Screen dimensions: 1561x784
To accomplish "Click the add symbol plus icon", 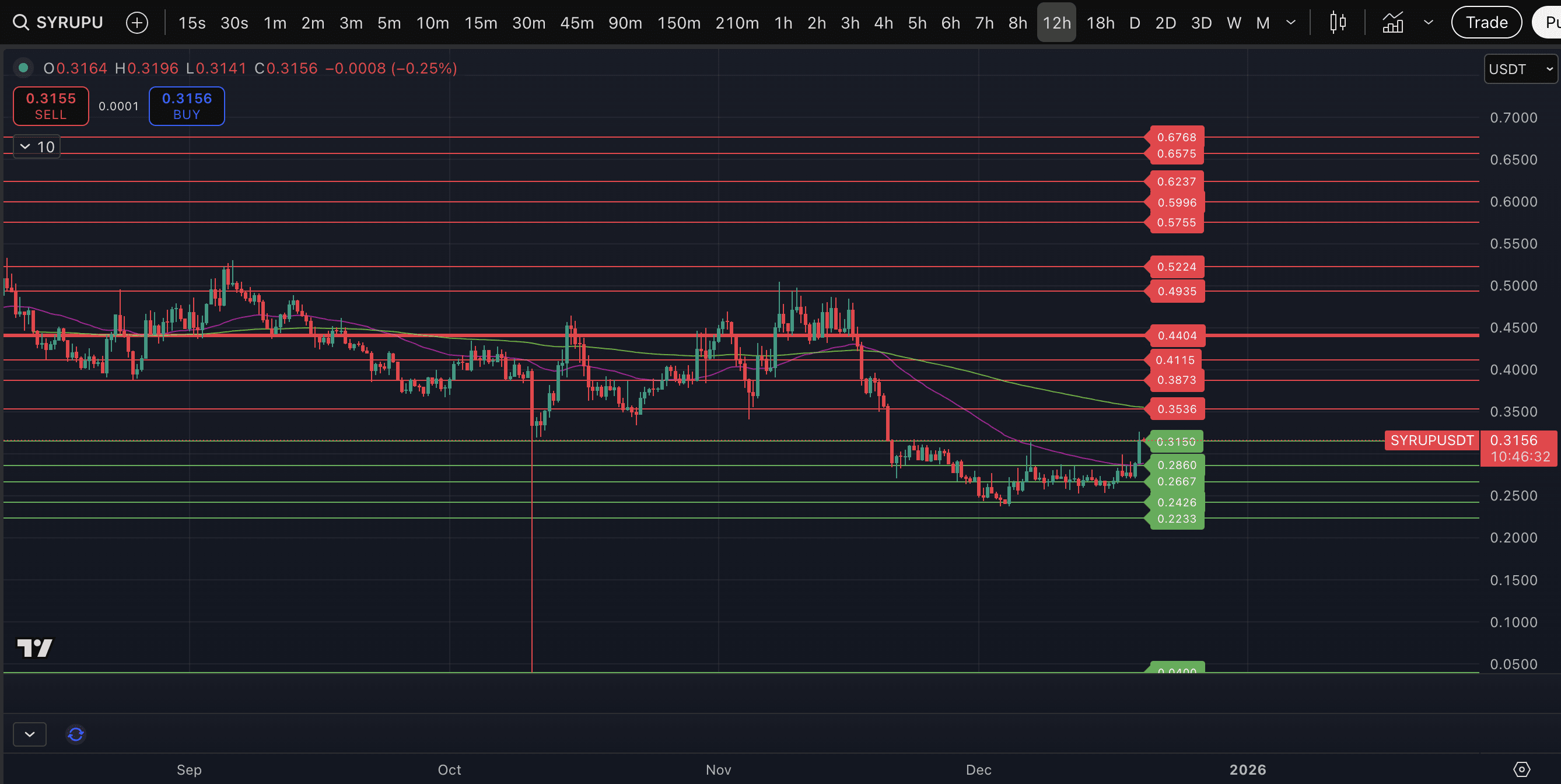I will pyautogui.click(x=137, y=23).
